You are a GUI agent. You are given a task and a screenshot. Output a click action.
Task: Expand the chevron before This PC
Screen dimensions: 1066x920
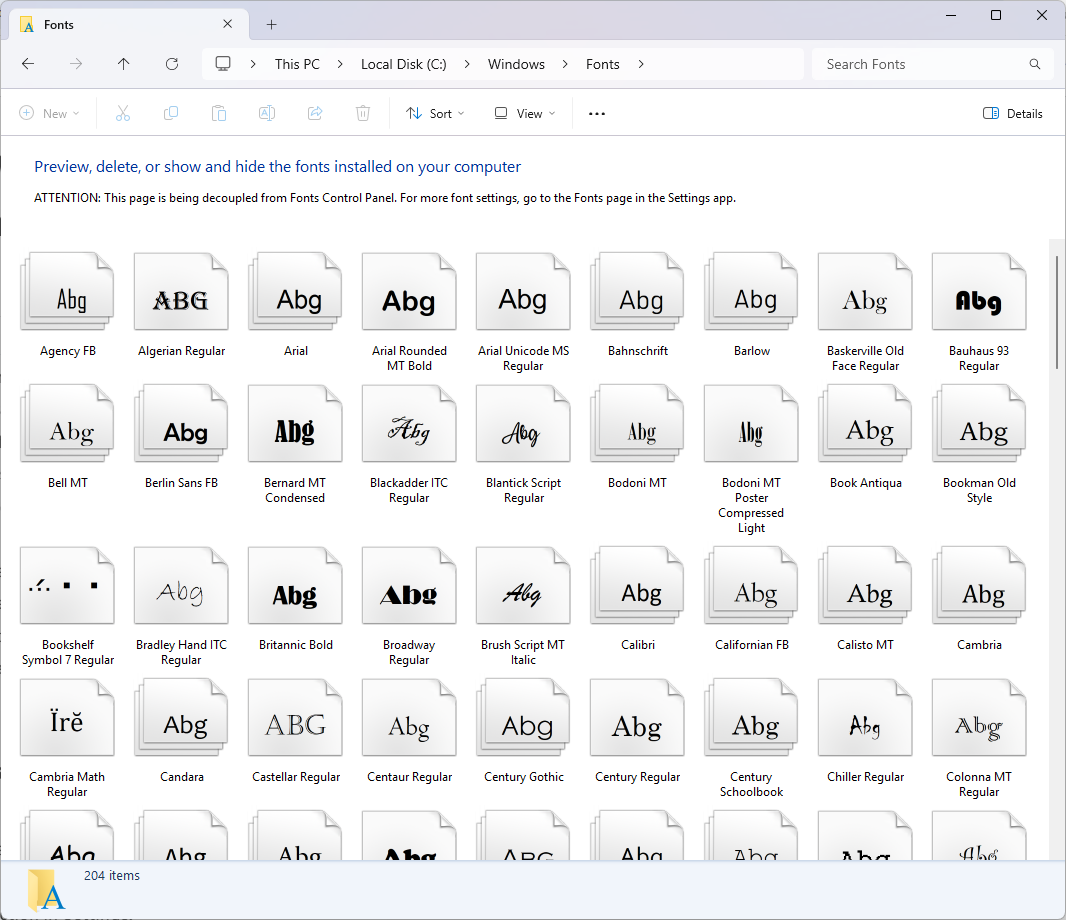[253, 64]
